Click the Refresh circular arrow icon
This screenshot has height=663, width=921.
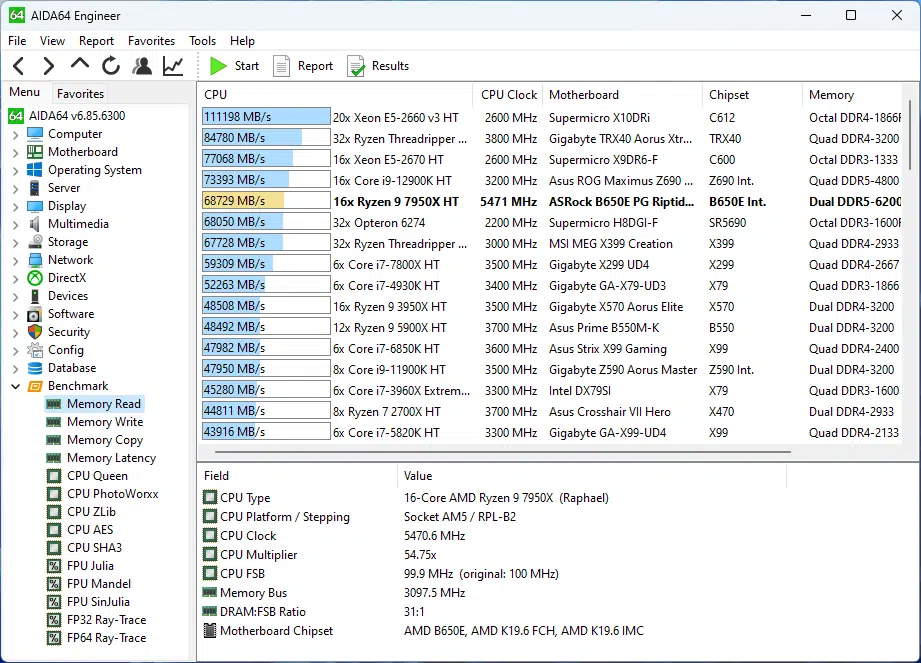110,66
